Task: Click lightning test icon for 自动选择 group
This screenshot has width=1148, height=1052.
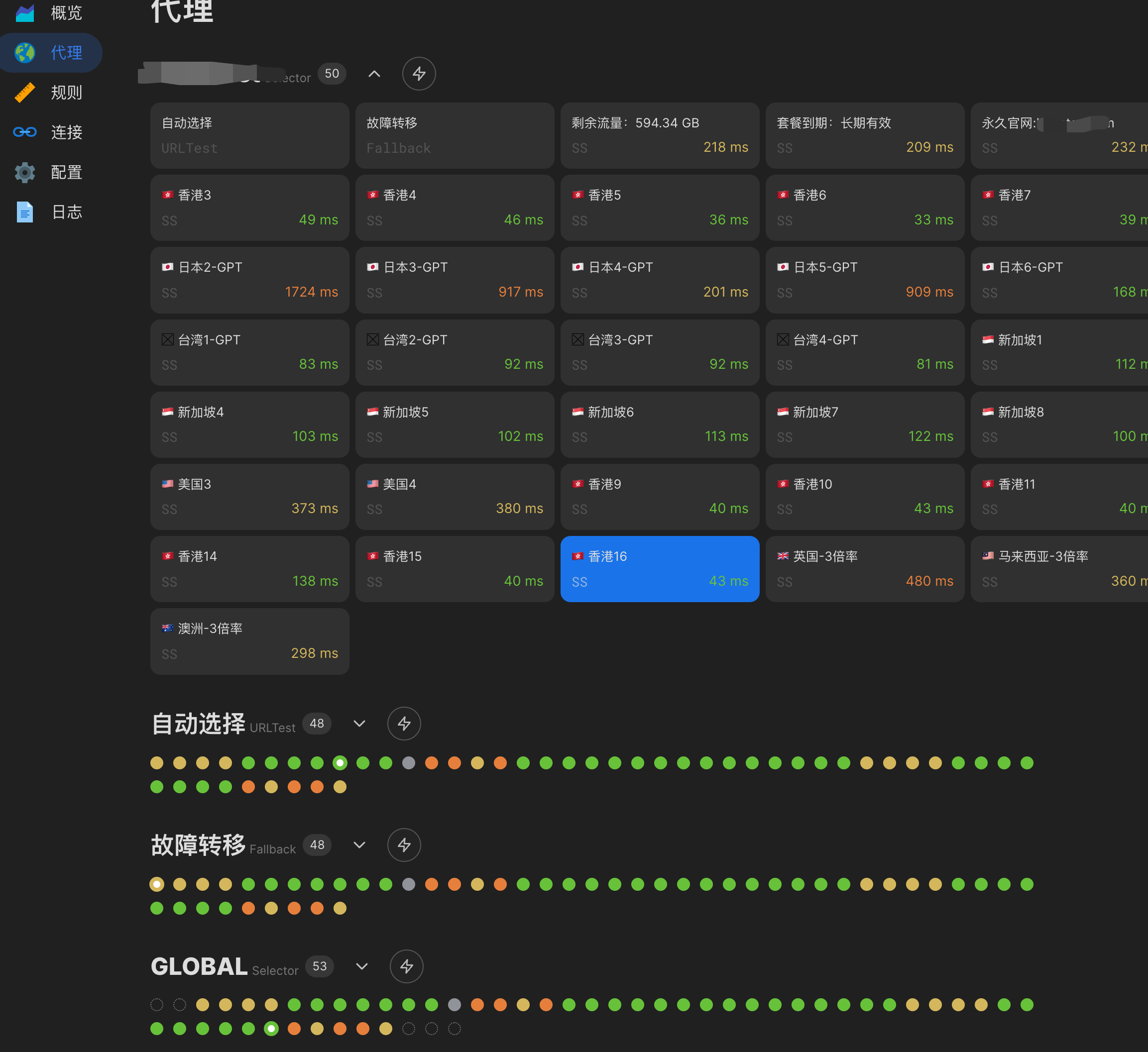Action: [404, 724]
